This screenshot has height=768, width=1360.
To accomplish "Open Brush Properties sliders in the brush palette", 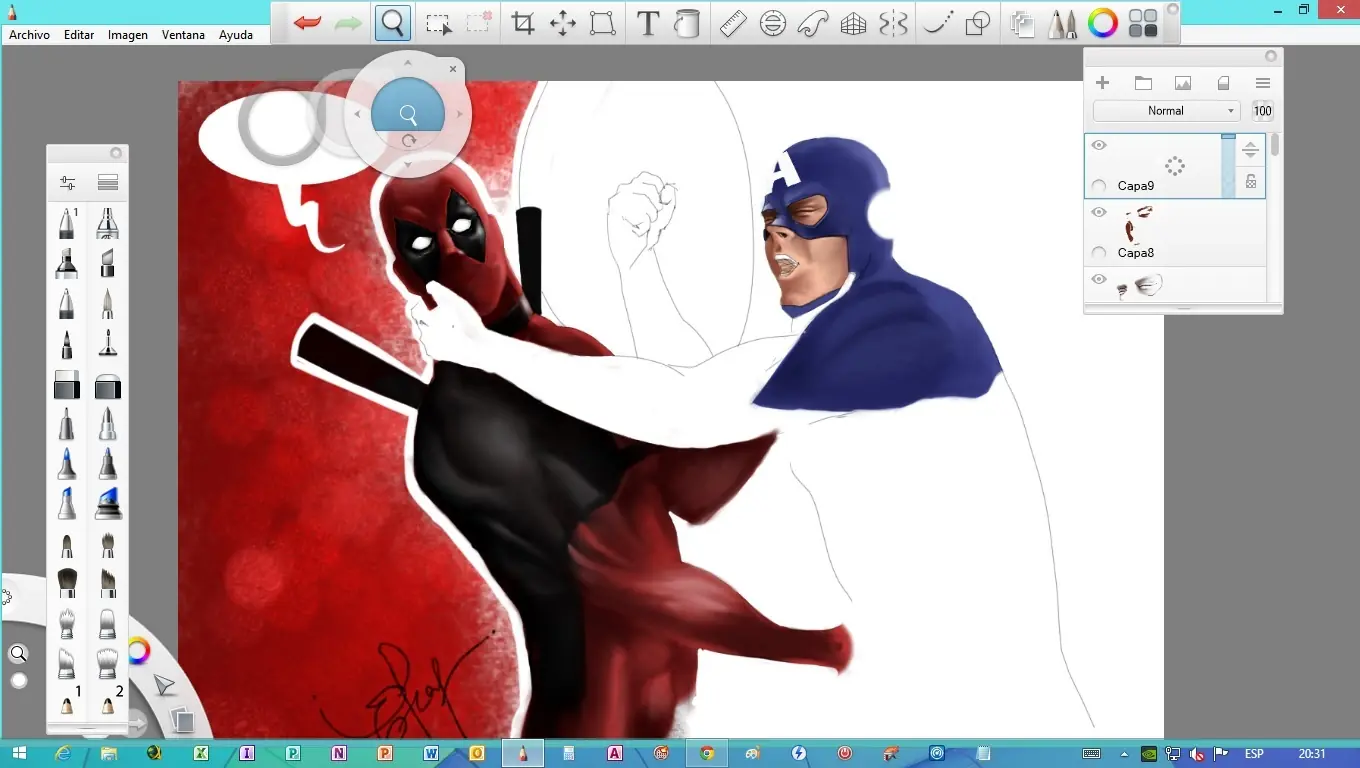I will (x=67, y=183).
